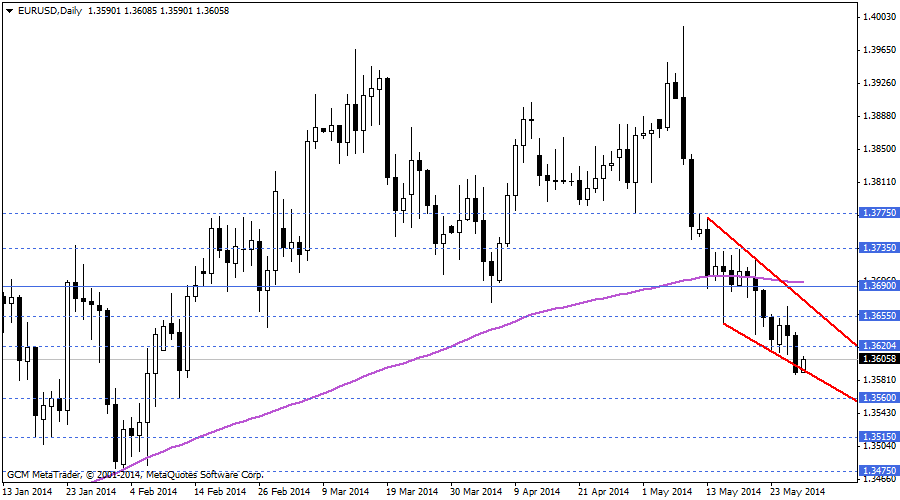
Task: Select the 1.37750 price level label
Action: (x=879, y=213)
